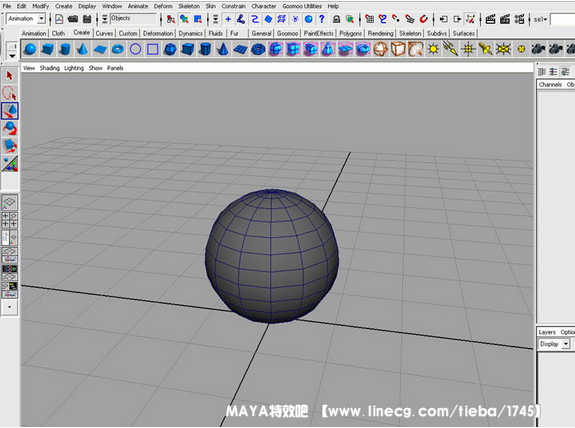Click the selection name input field

click(563, 19)
